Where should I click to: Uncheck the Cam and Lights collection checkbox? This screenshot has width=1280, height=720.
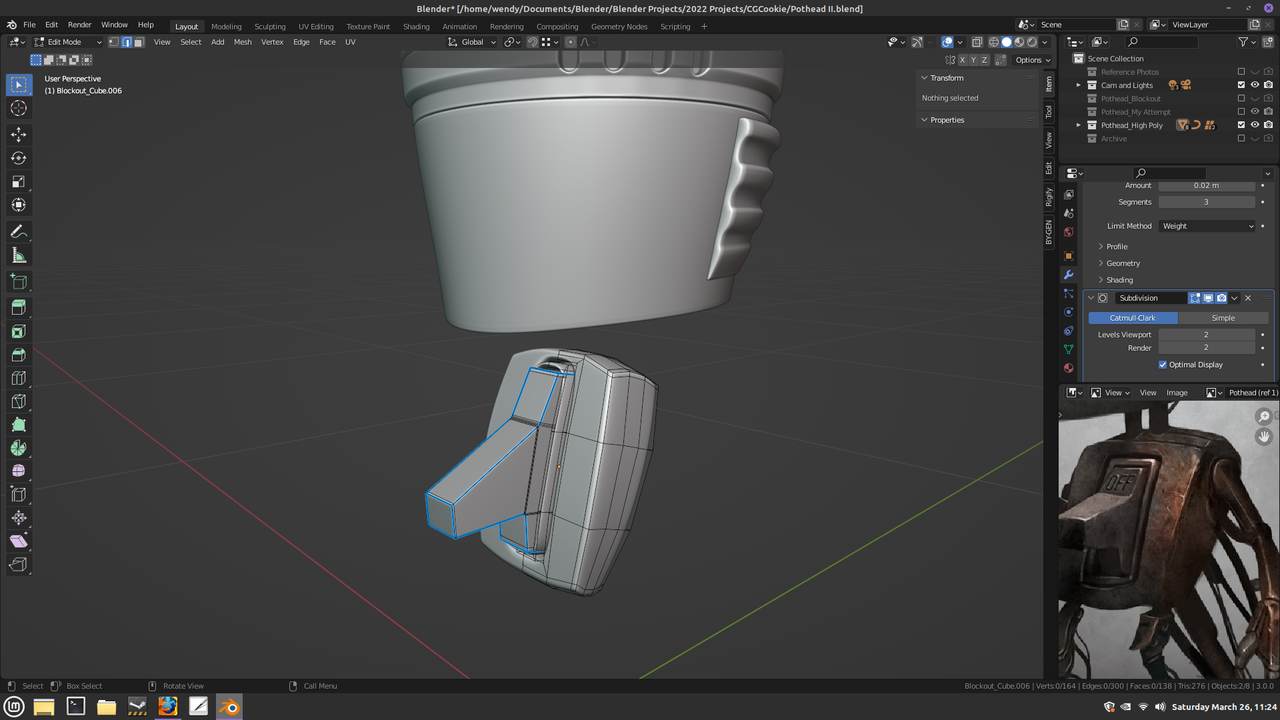pos(1240,85)
